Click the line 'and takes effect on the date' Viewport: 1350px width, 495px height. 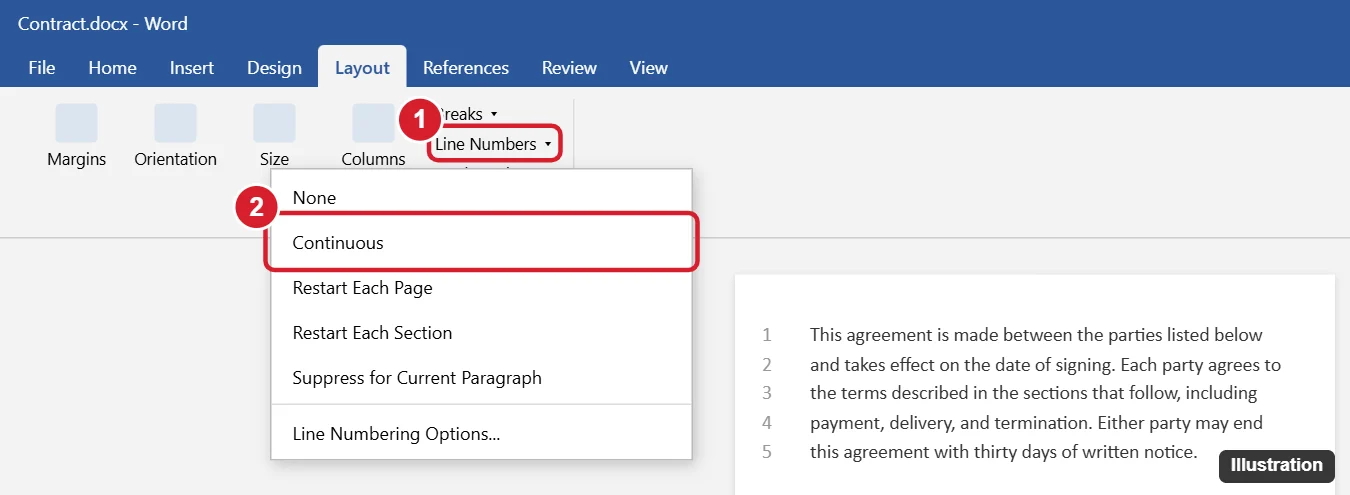pyautogui.click(x=1045, y=364)
